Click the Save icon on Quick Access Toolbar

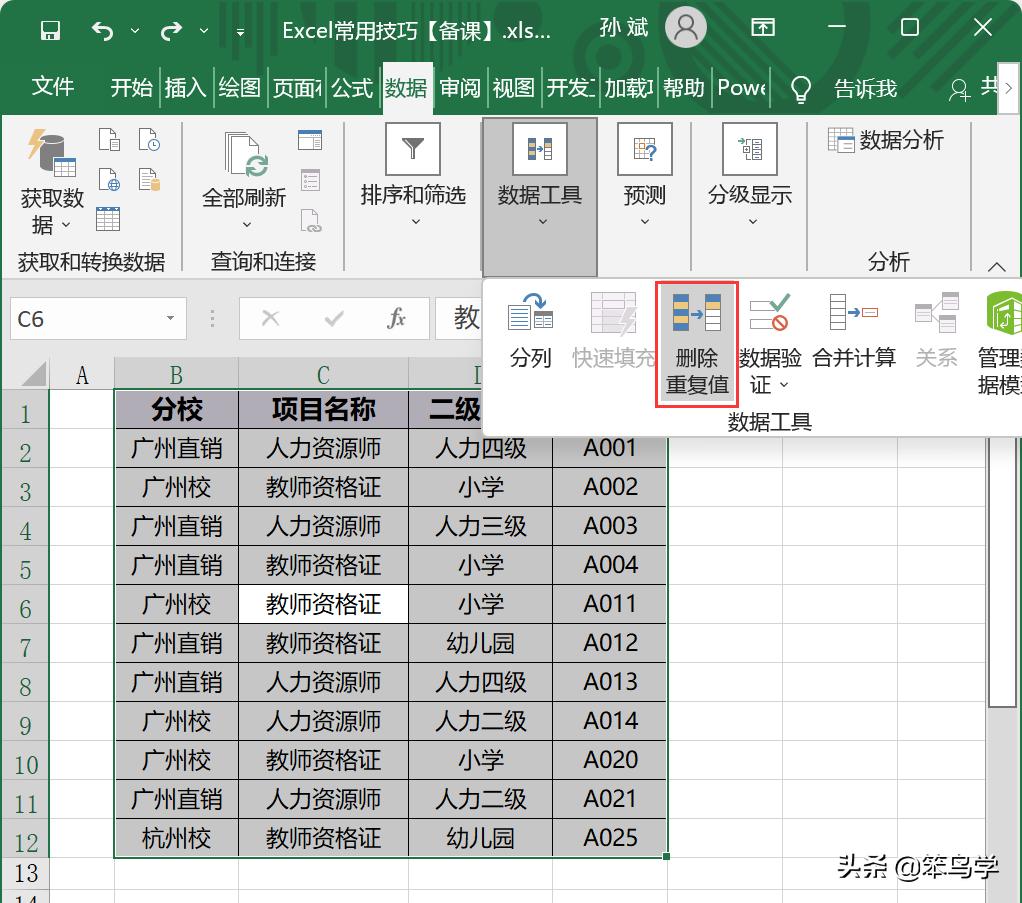pos(49,30)
